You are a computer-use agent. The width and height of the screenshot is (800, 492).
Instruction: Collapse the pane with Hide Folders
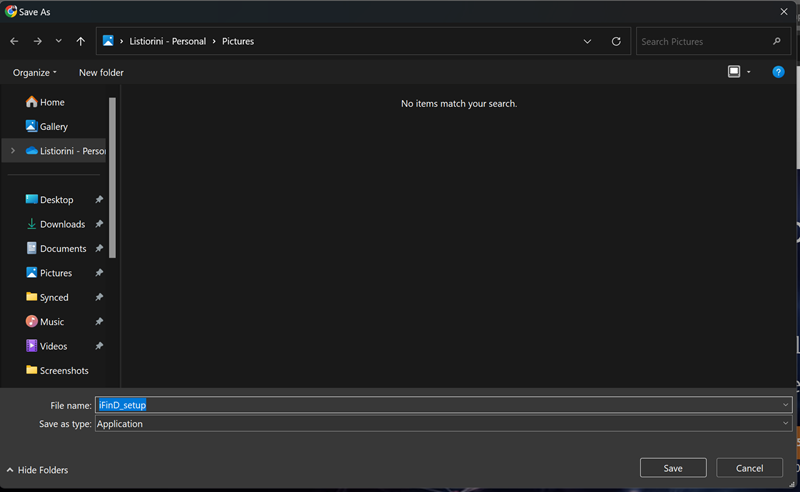pyautogui.click(x=37, y=470)
